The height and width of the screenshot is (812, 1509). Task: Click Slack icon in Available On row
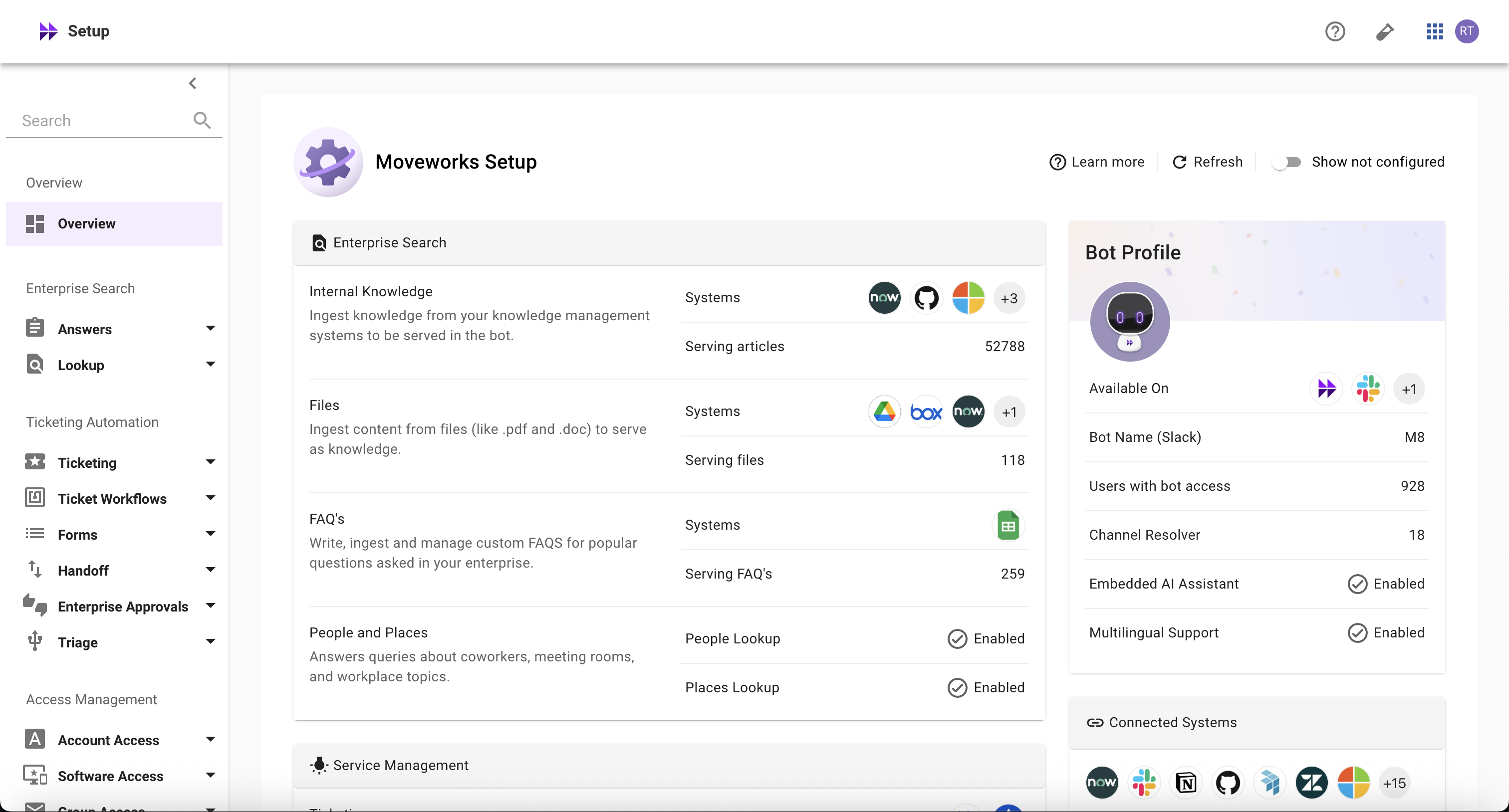click(1368, 388)
